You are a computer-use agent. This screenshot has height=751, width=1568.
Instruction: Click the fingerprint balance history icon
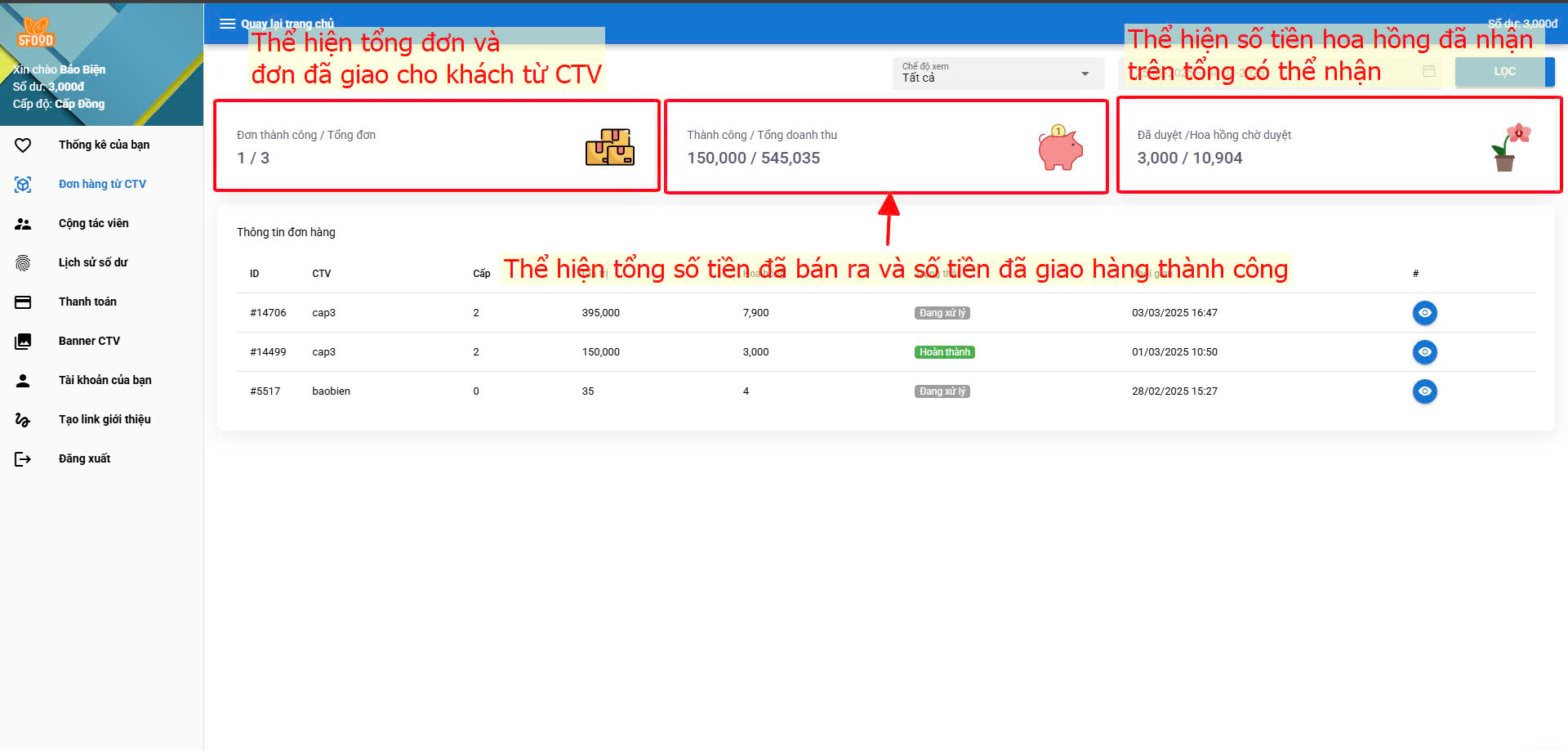[x=23, y=263]
